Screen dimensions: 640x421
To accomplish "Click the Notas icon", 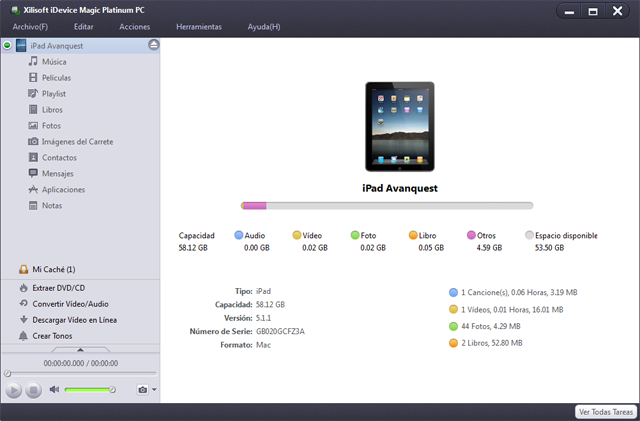I will coord(33,205).
